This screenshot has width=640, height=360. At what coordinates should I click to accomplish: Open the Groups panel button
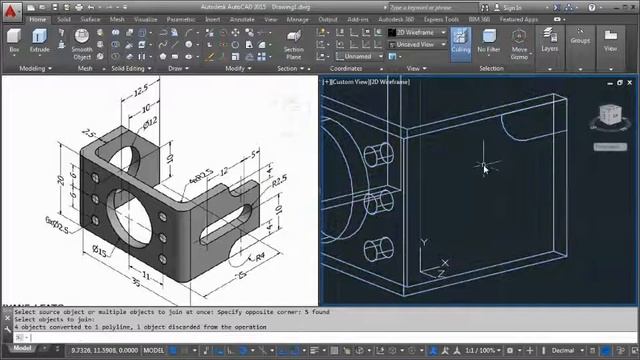click(580, 37)
